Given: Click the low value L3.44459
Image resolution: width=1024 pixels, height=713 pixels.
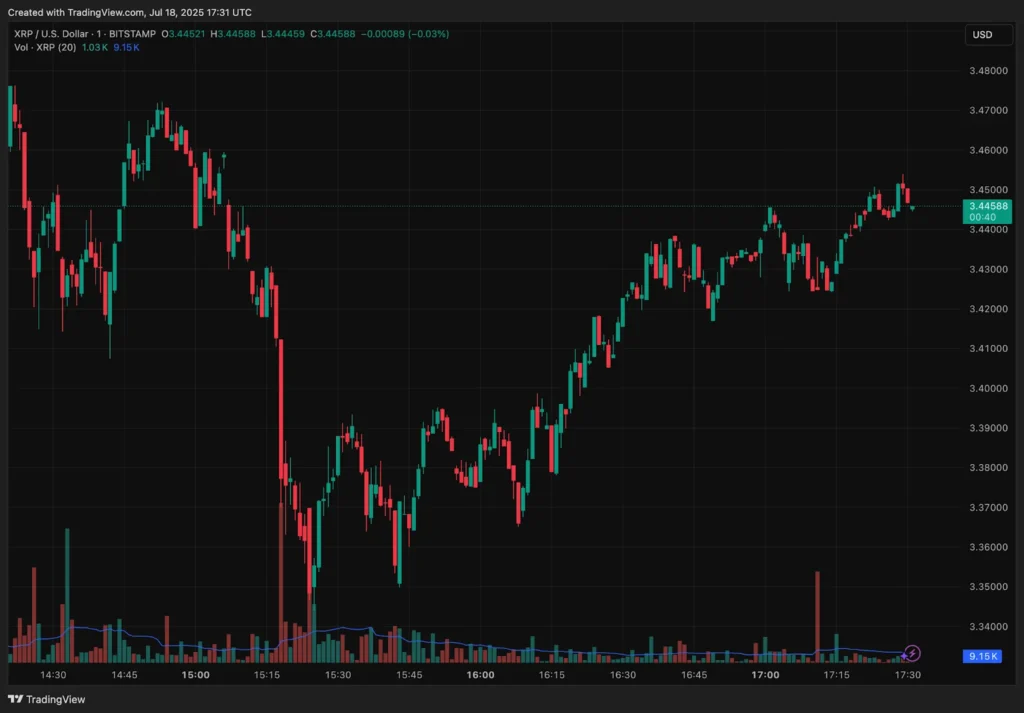Looking at the screenshot, I should (283, 34).
